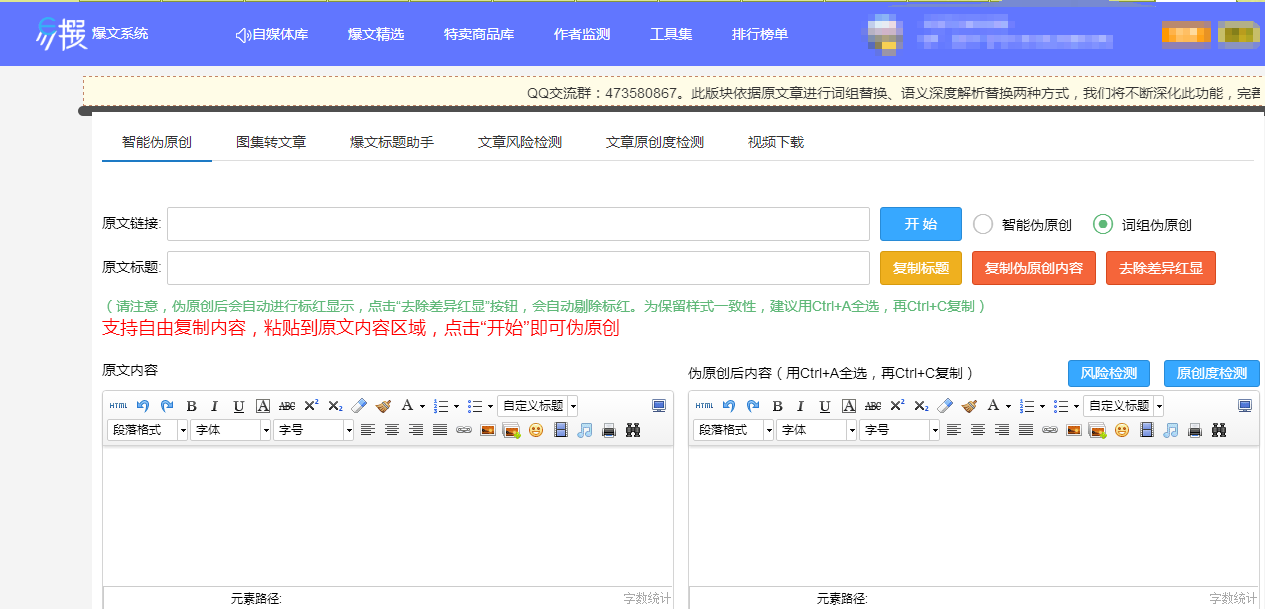Clear formatting with eraser in 原文内容 editor

[359, 406]
